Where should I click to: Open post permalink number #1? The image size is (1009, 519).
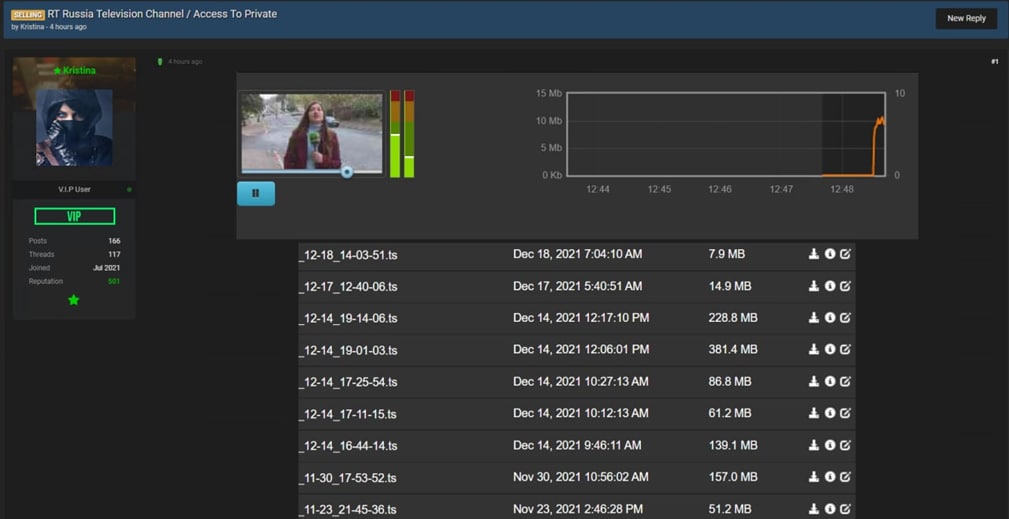pos(994,62)
